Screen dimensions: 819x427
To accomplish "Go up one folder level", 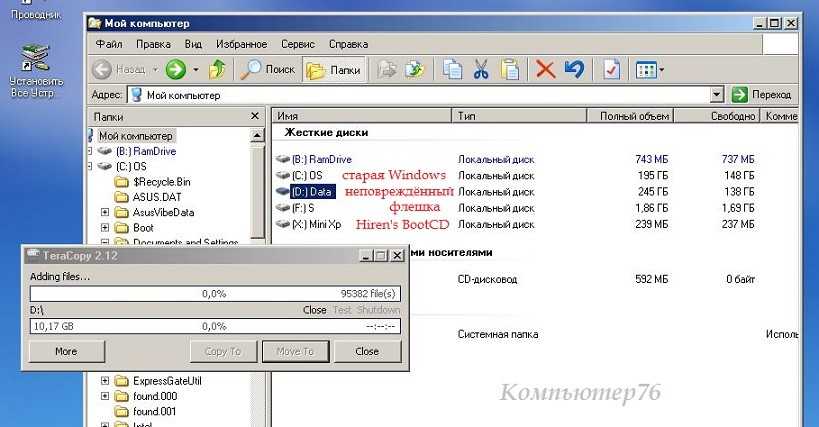I will 217,69.
